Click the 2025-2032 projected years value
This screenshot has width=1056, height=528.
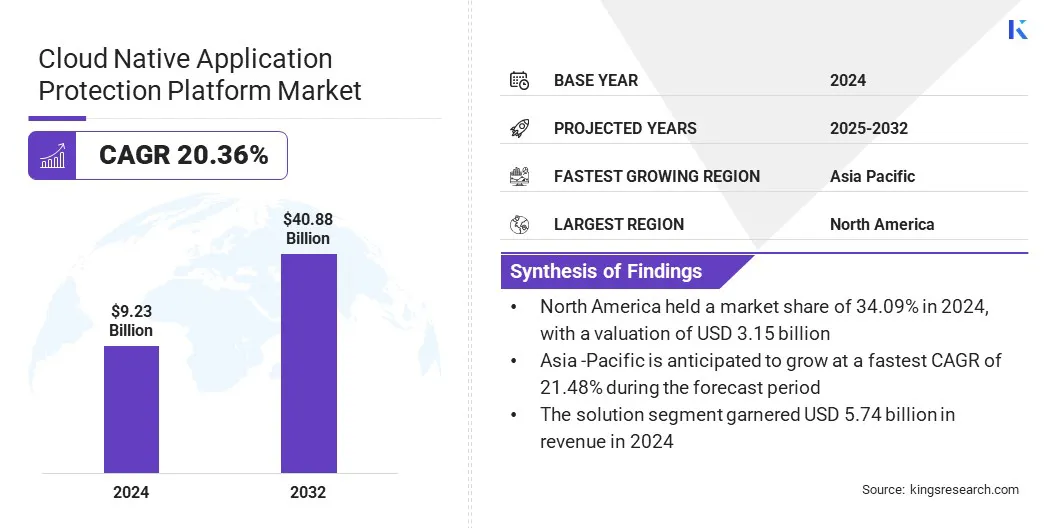868,128
